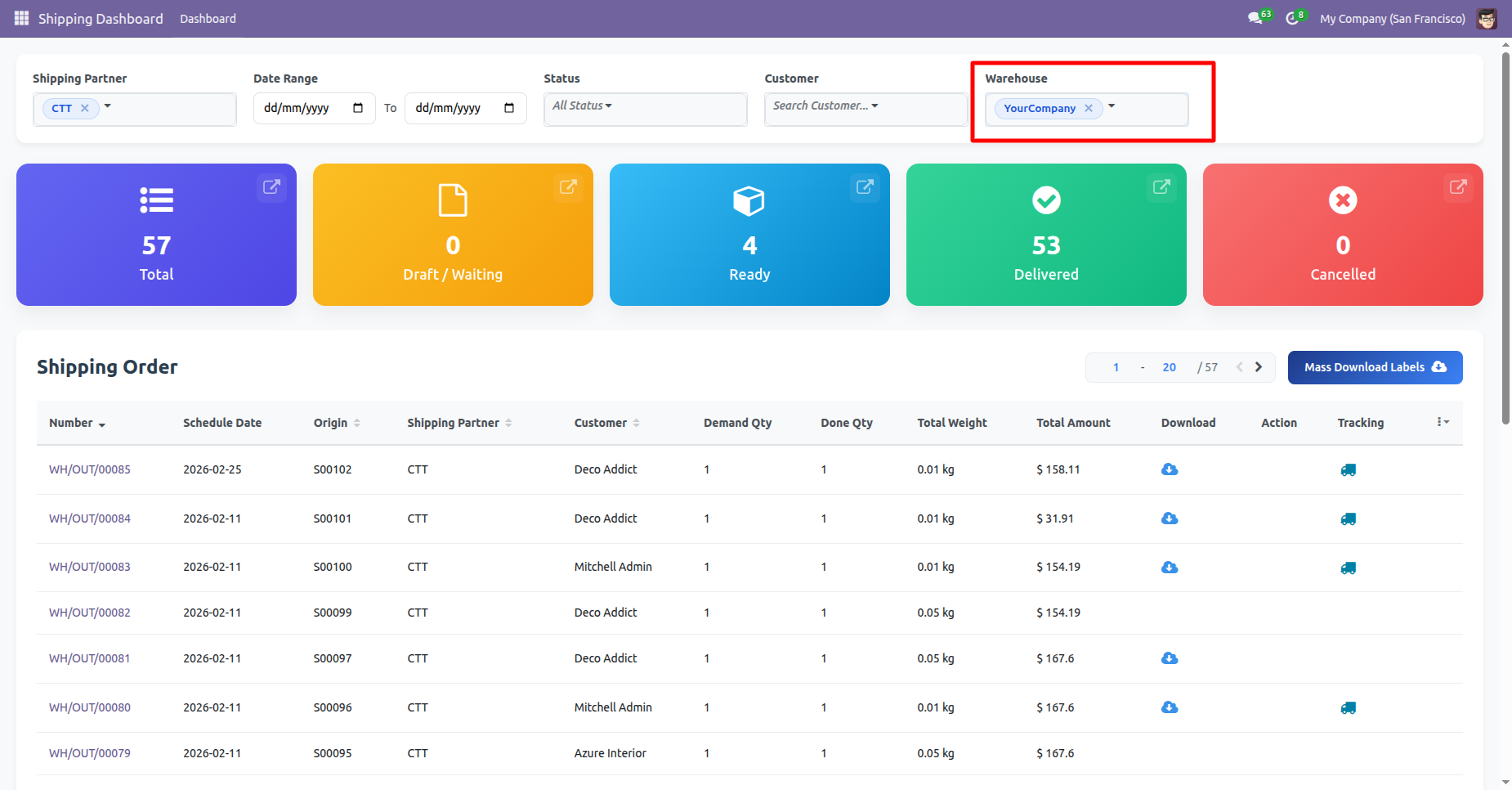The height and width of the screenshot is (790, 1512).
Task: Open external link on Total card
Action: pos(271,187)
